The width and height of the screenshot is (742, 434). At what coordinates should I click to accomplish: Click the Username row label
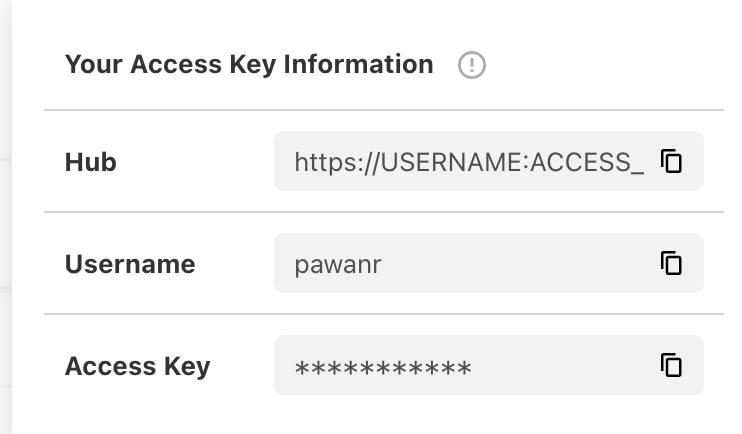click(x=130, y=264)
